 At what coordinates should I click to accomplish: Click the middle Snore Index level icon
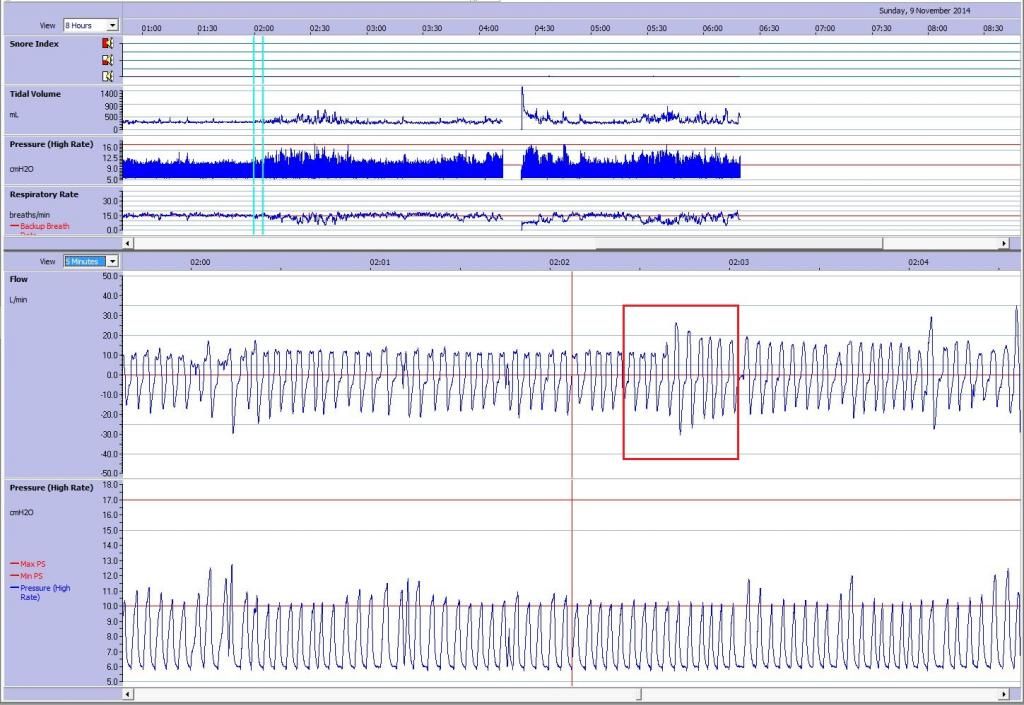click(108, 60)
